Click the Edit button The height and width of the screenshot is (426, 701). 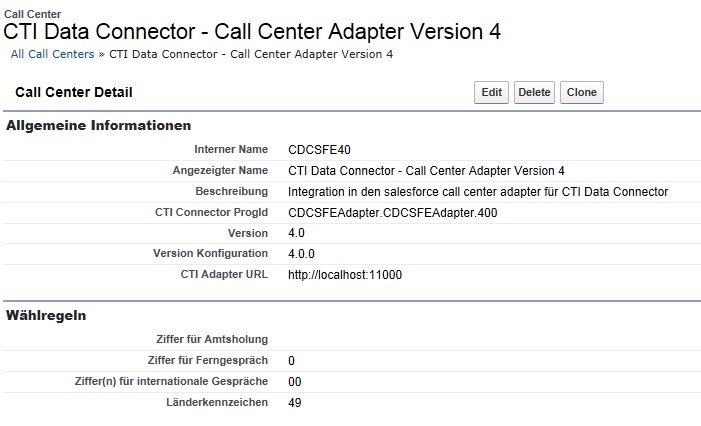point(491,93)
